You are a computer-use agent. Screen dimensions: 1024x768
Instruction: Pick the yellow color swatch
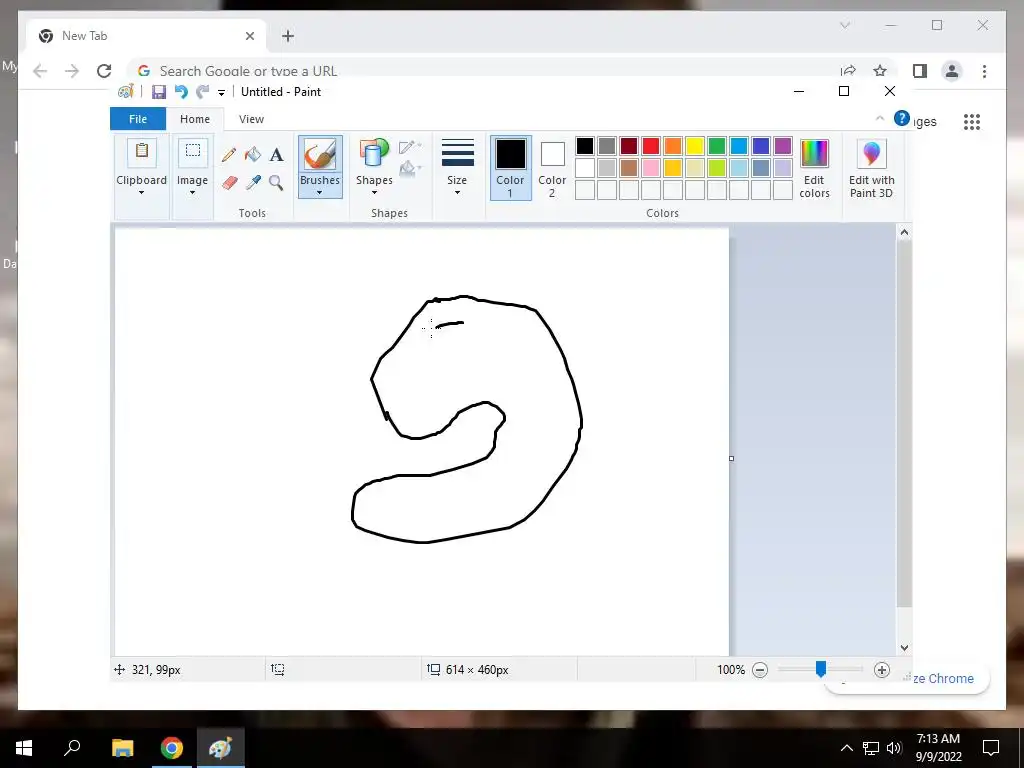pos(695,146)
